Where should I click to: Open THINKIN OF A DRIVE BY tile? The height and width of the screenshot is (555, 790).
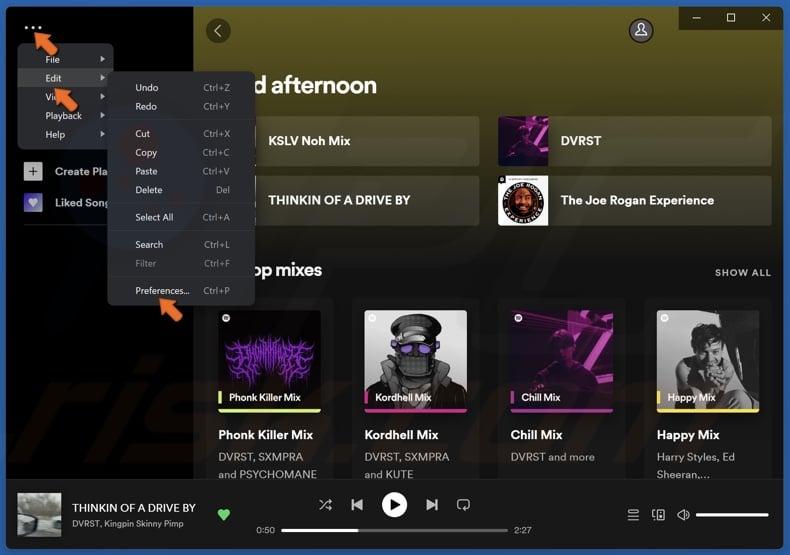coord(367,200)
